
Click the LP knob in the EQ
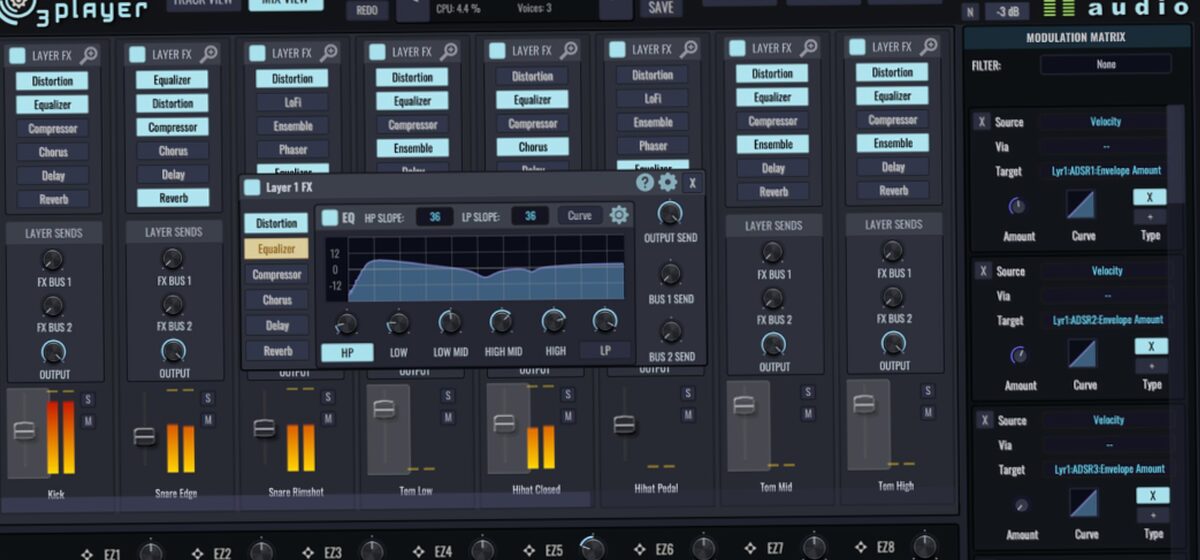pyautogui.click(x=605, y=320)
